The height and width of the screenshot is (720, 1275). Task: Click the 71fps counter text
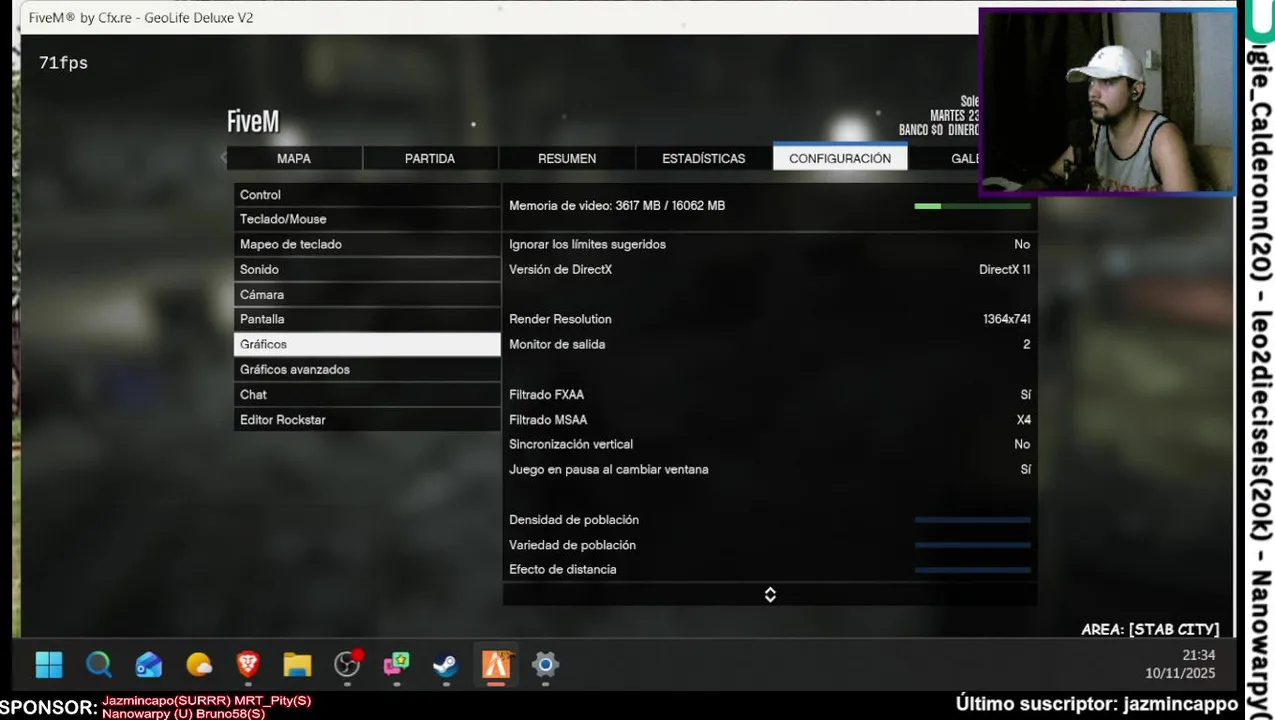click(x=63, y=63)
